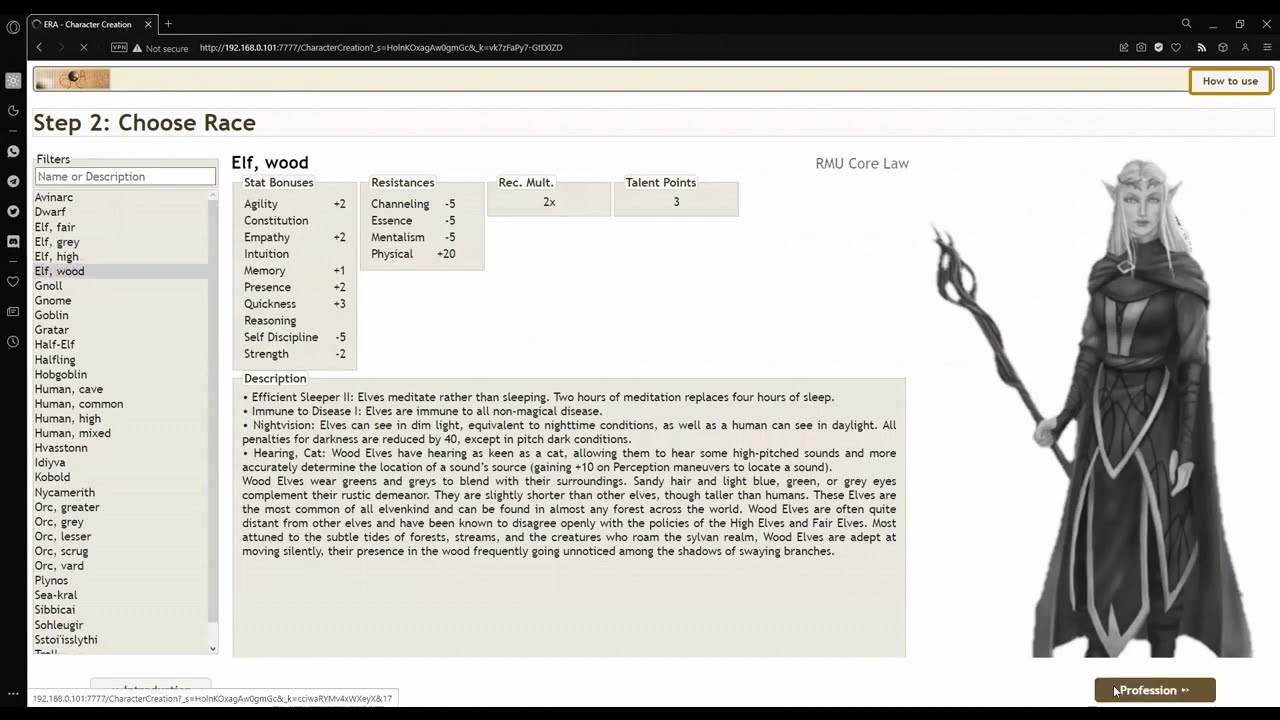Open the RSS feed icon in toolbar
The width and height of the screenshot is (1280, 720).
point(1201,47)
